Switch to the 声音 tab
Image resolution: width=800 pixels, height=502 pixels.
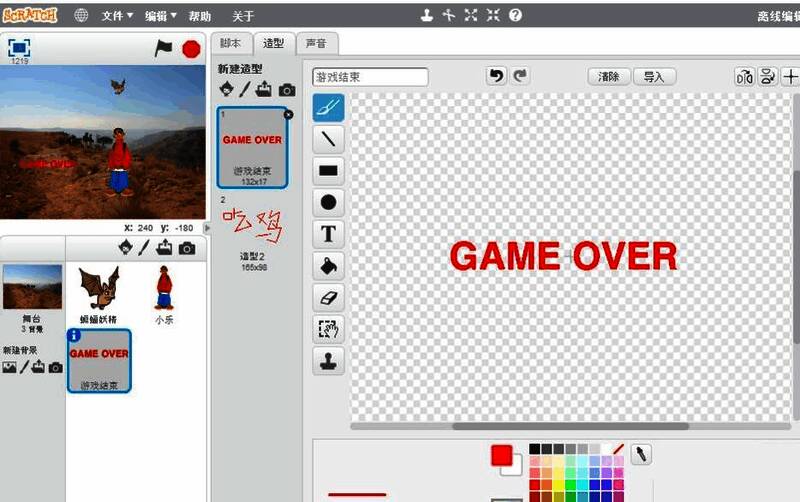pos(316,43)
